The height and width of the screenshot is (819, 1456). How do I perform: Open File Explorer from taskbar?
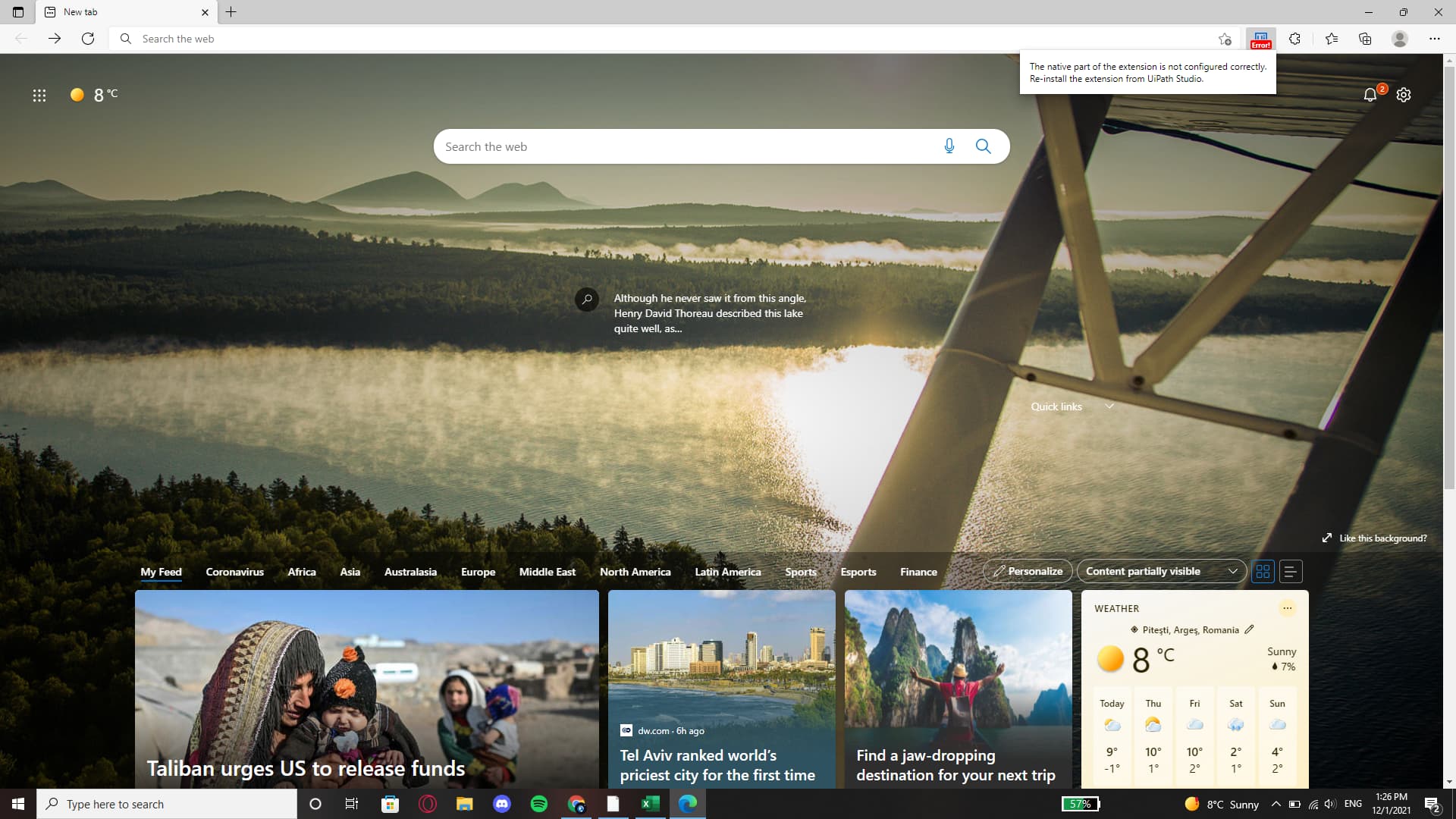pyautogui.click(x=464, y=804)
